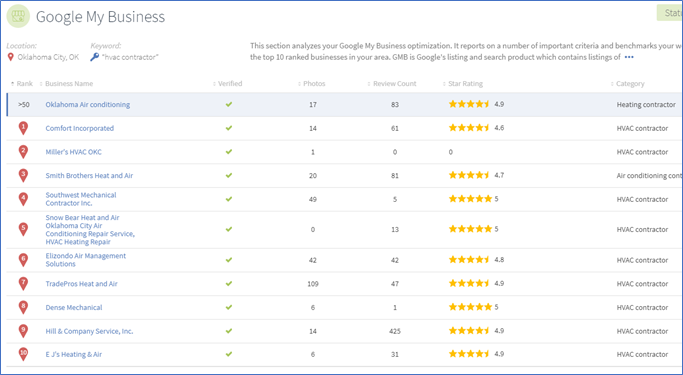Click the green Status button at top right
Screen dimensions: 683x375
click(670, 13)
